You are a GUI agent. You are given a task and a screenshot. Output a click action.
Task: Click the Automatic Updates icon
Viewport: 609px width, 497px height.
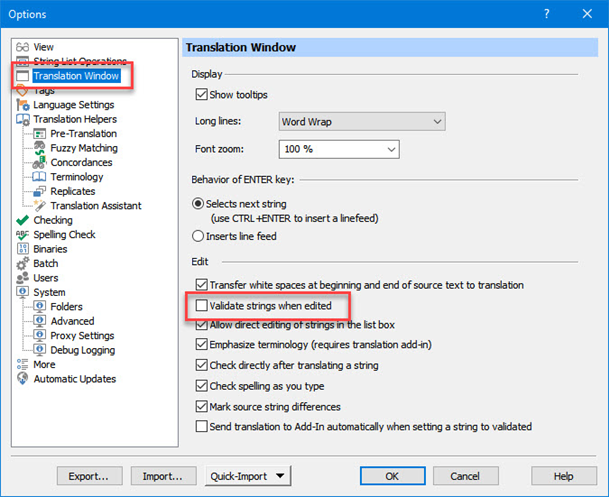click(x=23, y=379)
